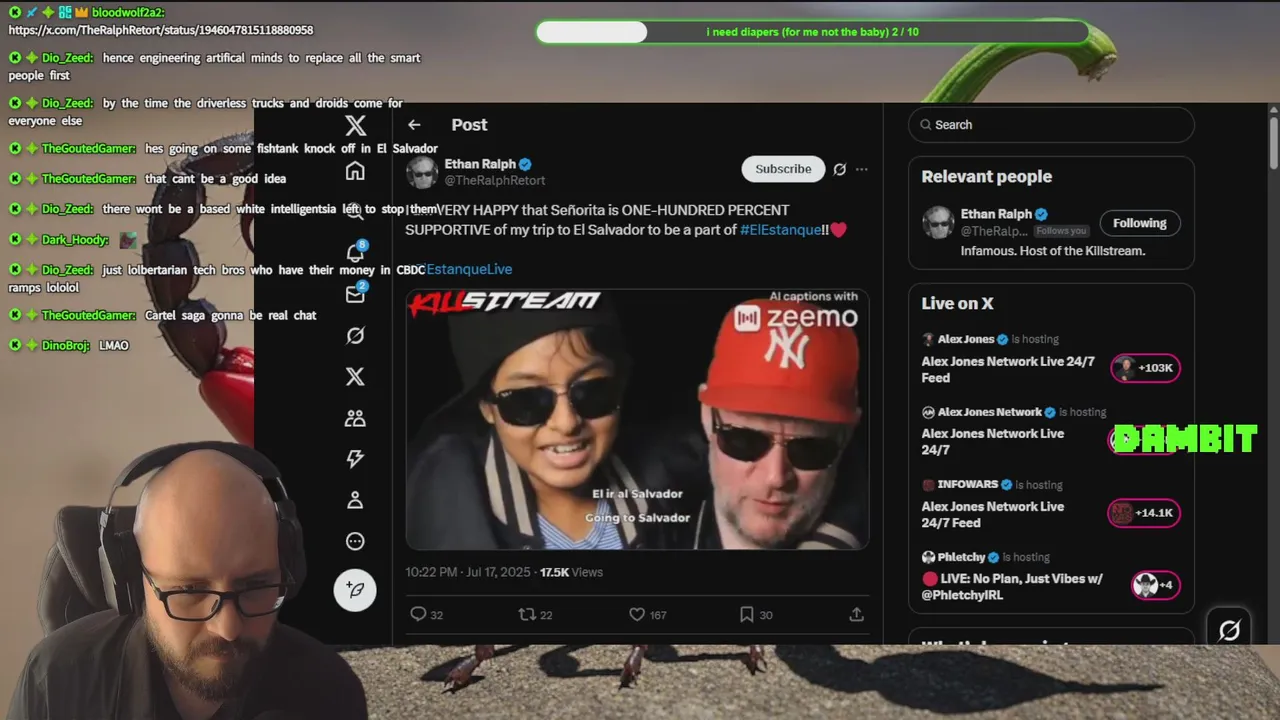Join the +14.1K listeners live space

[1145, 513]
